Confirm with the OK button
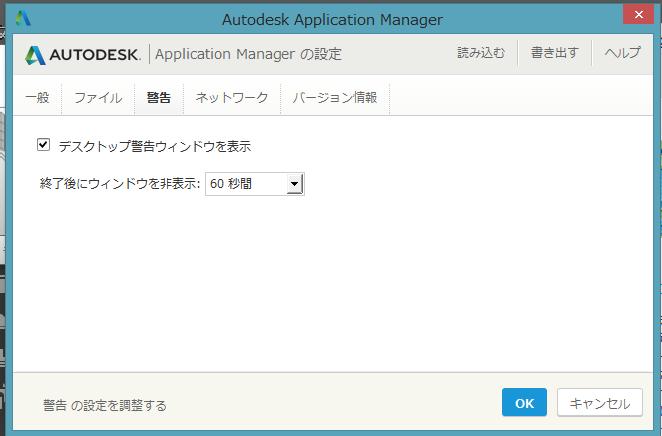662x436 pixels. click(524, 403)
